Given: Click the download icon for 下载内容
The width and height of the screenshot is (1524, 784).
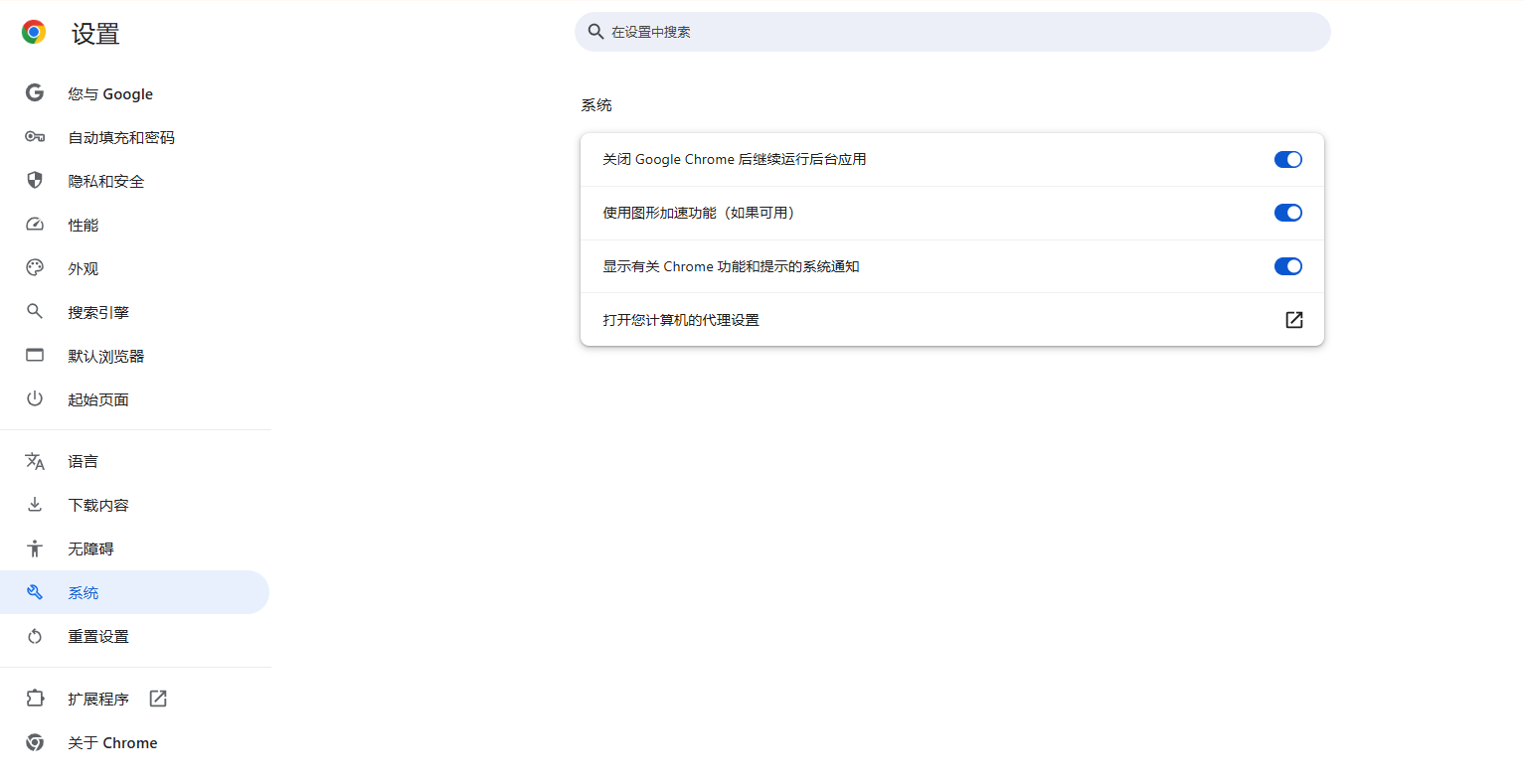Looking at the screenshot, I should pyautogui.click(x=35, y=505).
